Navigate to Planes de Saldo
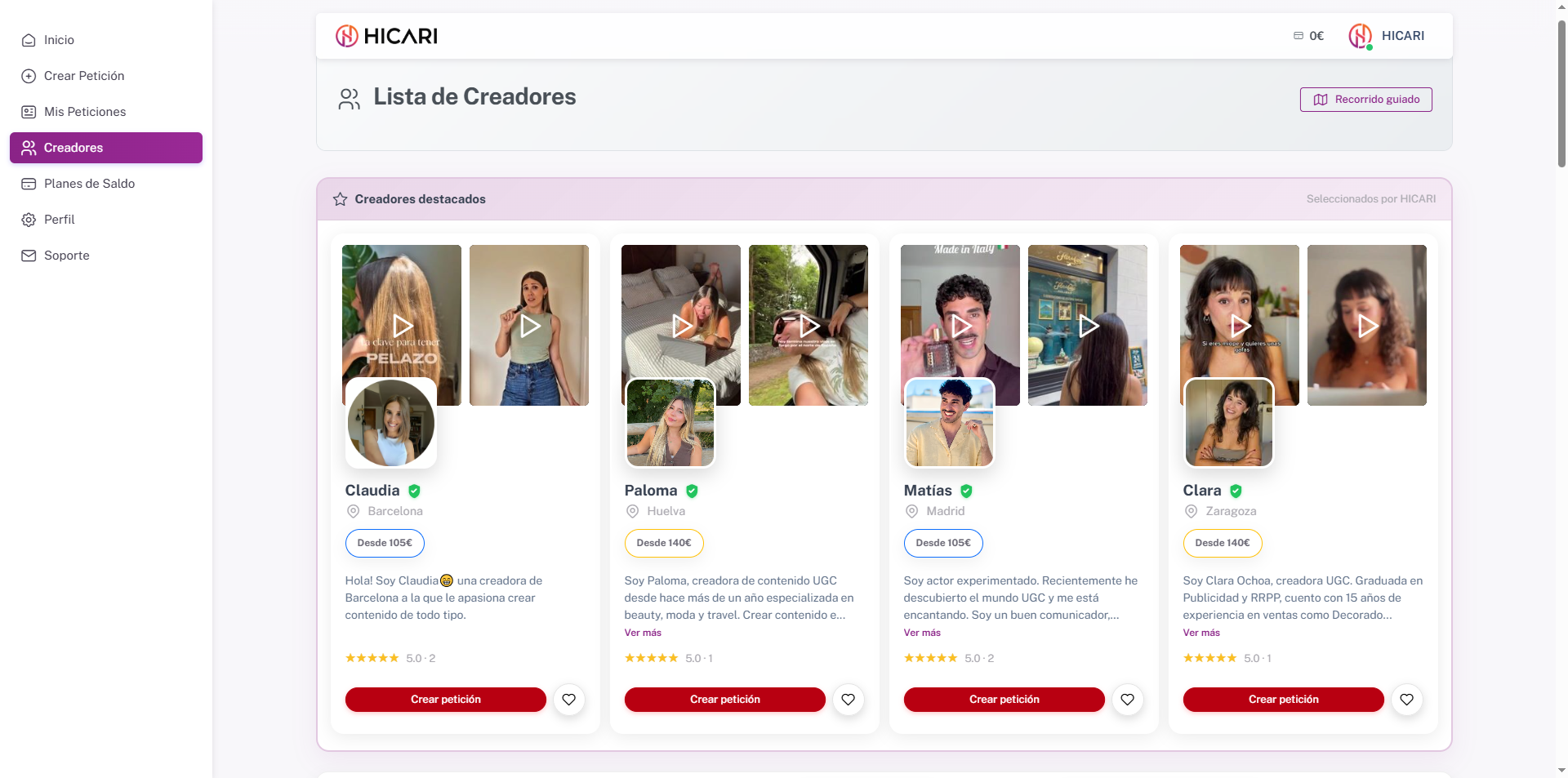Screen dimensions: 1568x778 [x=89, y=184]
